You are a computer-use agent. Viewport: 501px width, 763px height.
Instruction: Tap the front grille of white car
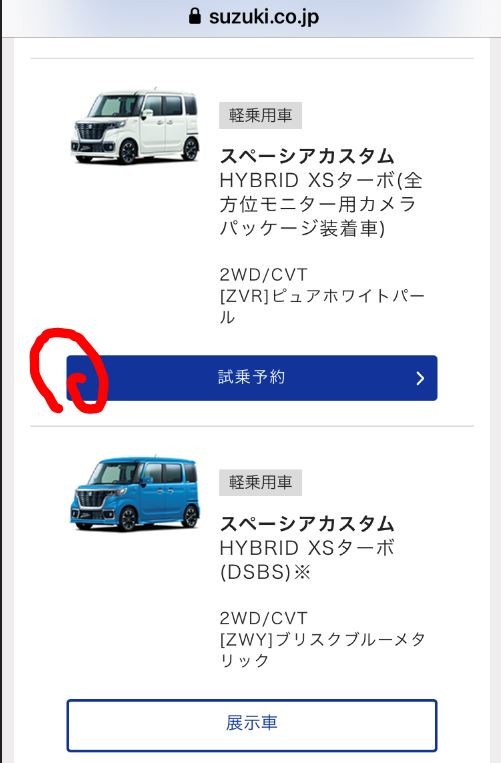coord(93,130)
